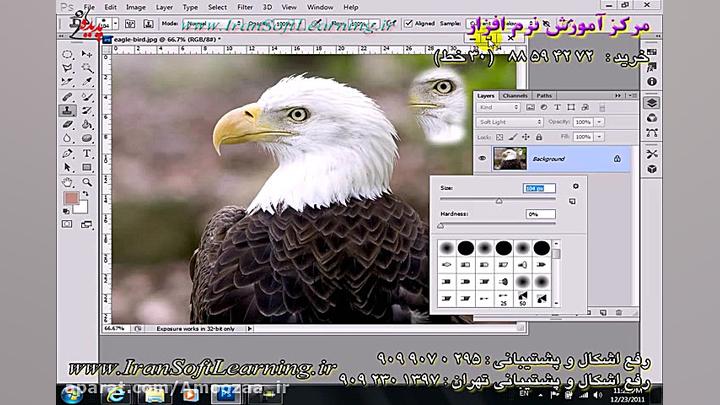Select the Blur tool
The width and height of the screenshot is (720, 405).
[68, 138]
